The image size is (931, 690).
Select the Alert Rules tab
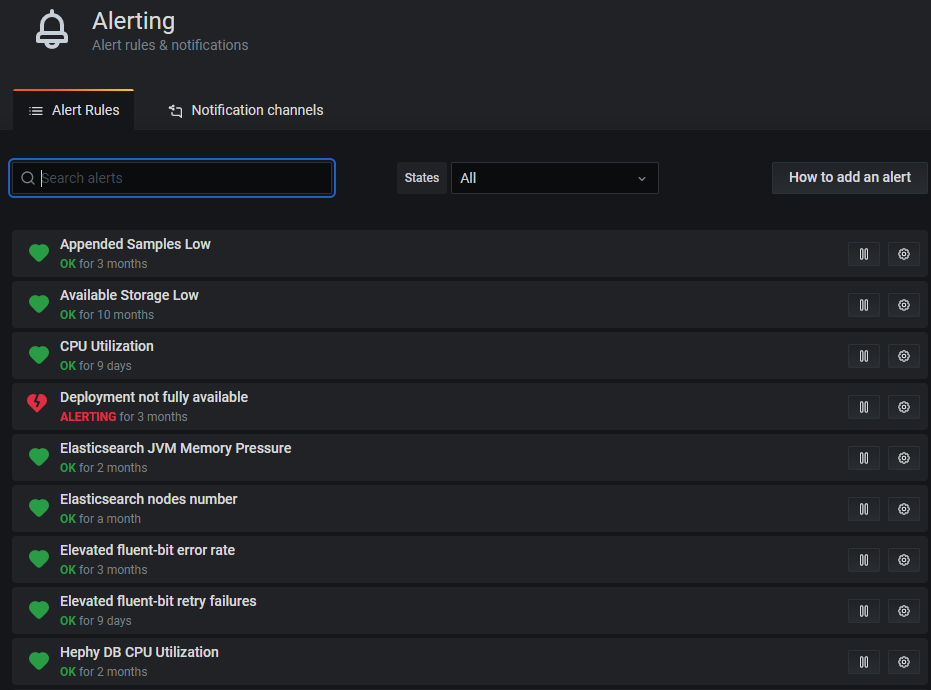click(x=74, y=110)
